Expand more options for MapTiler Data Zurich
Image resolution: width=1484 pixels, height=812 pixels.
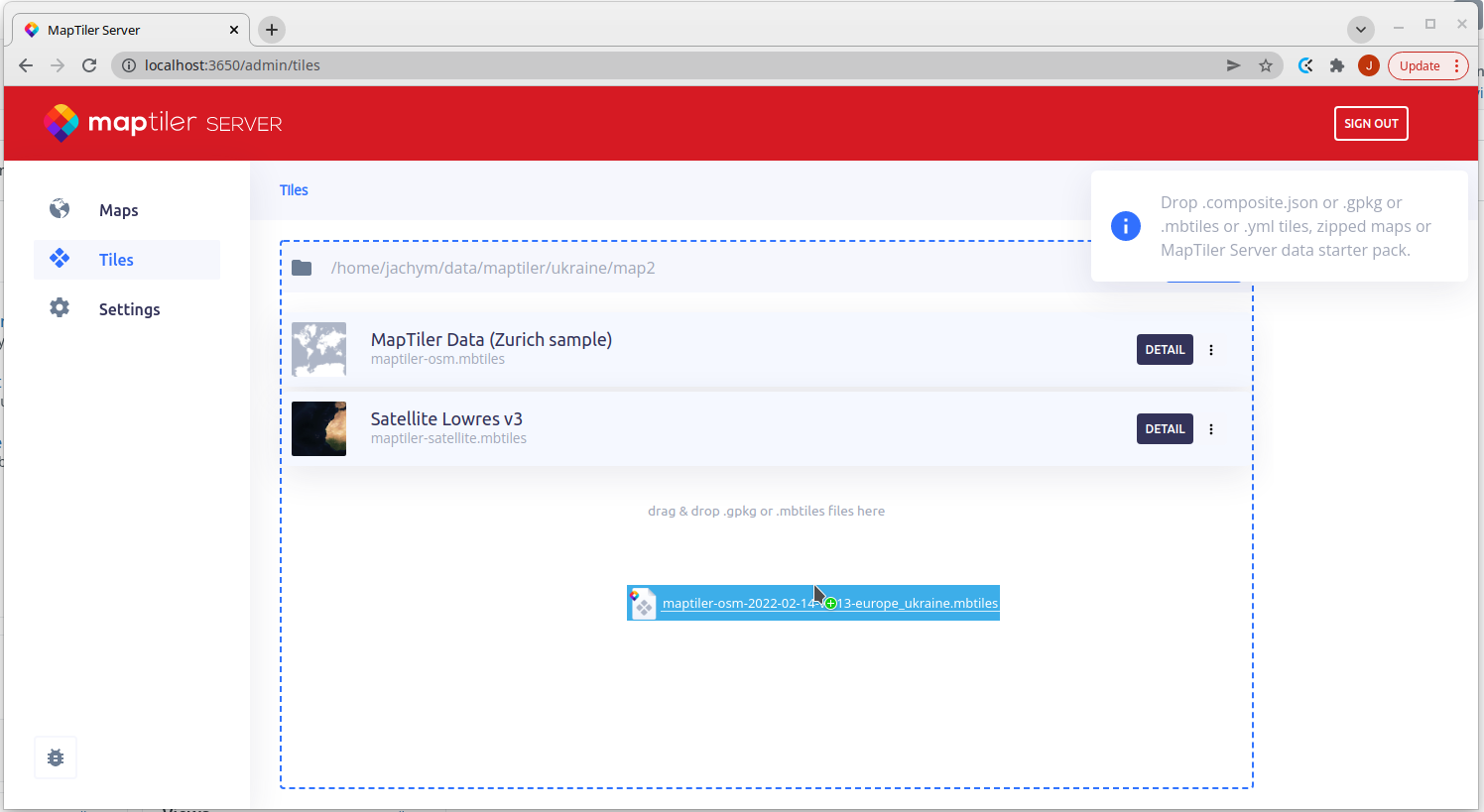coord(1211,350)
